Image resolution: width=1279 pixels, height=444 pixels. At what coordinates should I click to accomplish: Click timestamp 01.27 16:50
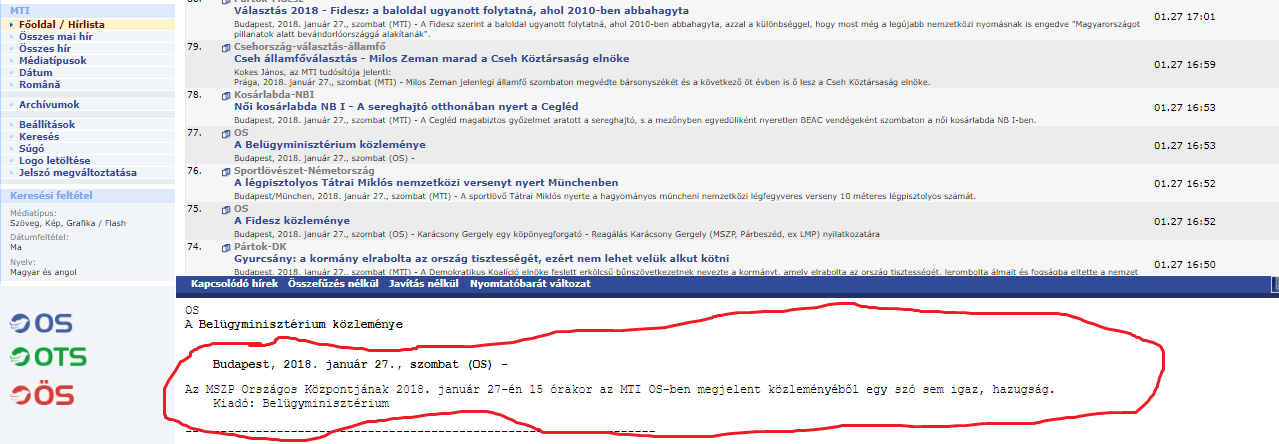pos(1184,265)
